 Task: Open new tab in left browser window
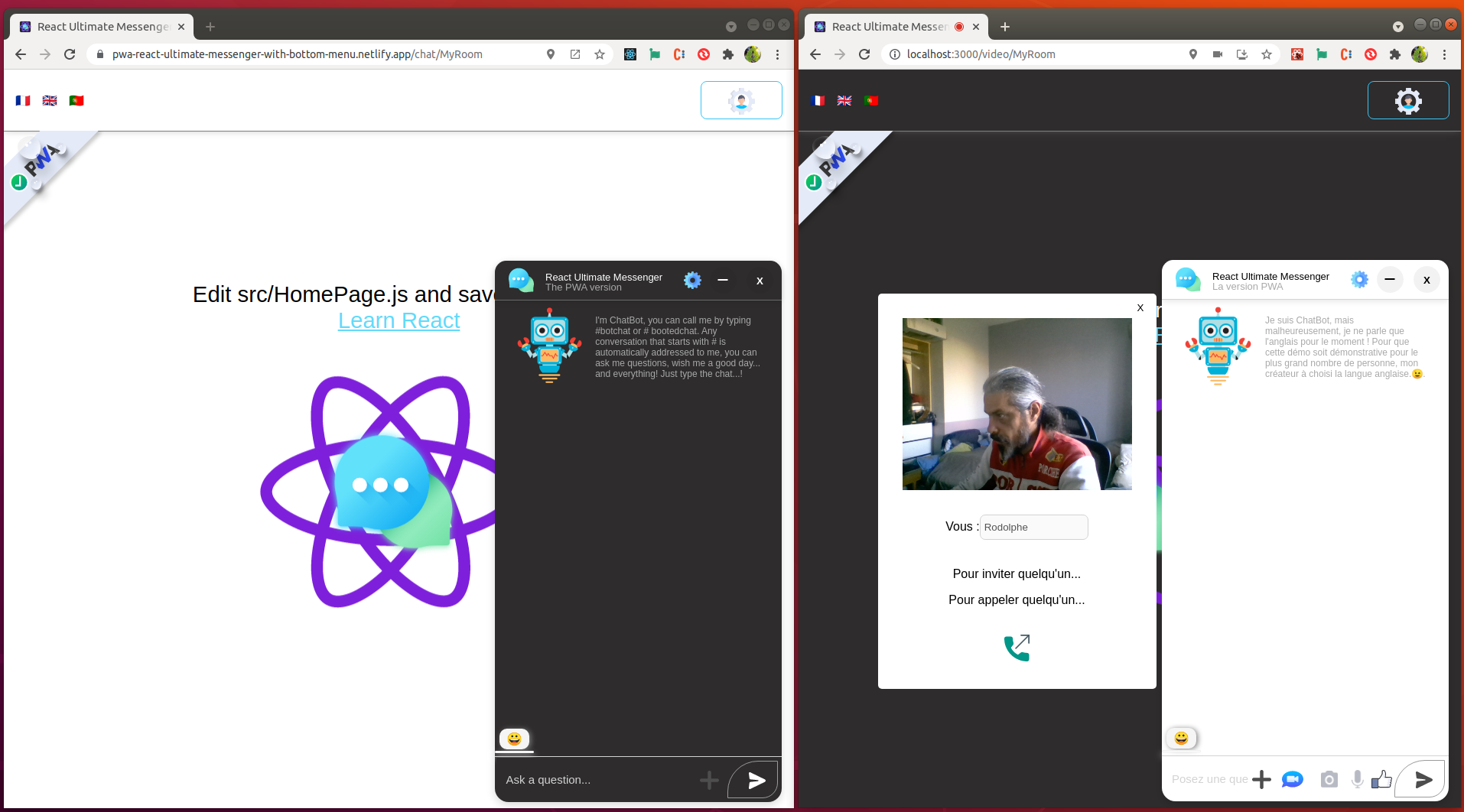pyautogui.click(x=210, y=27)
